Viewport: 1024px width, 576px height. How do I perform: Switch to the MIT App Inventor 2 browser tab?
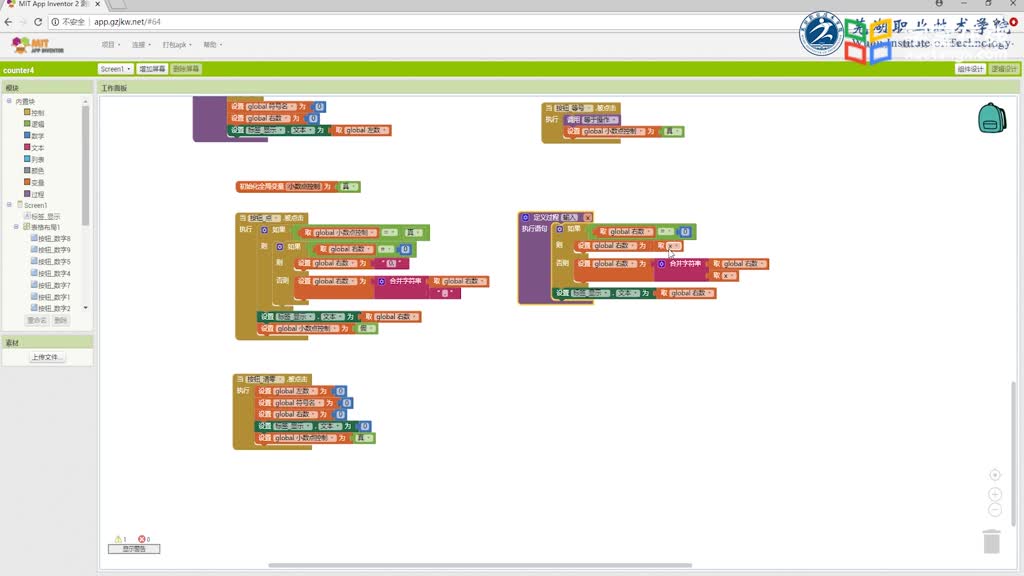pos(52,5)
